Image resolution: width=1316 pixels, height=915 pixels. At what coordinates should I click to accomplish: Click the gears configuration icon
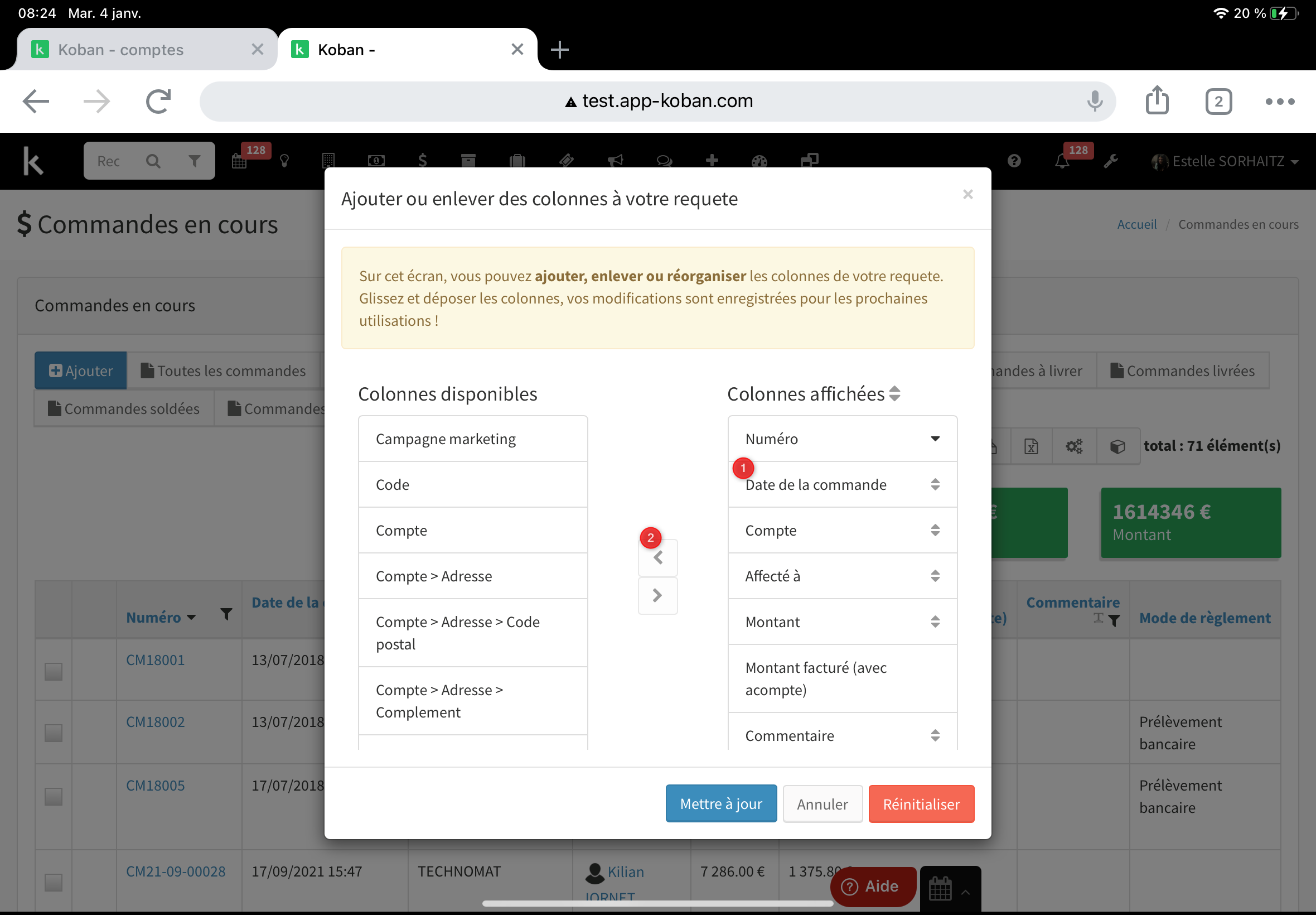[x=1073, y=446]
